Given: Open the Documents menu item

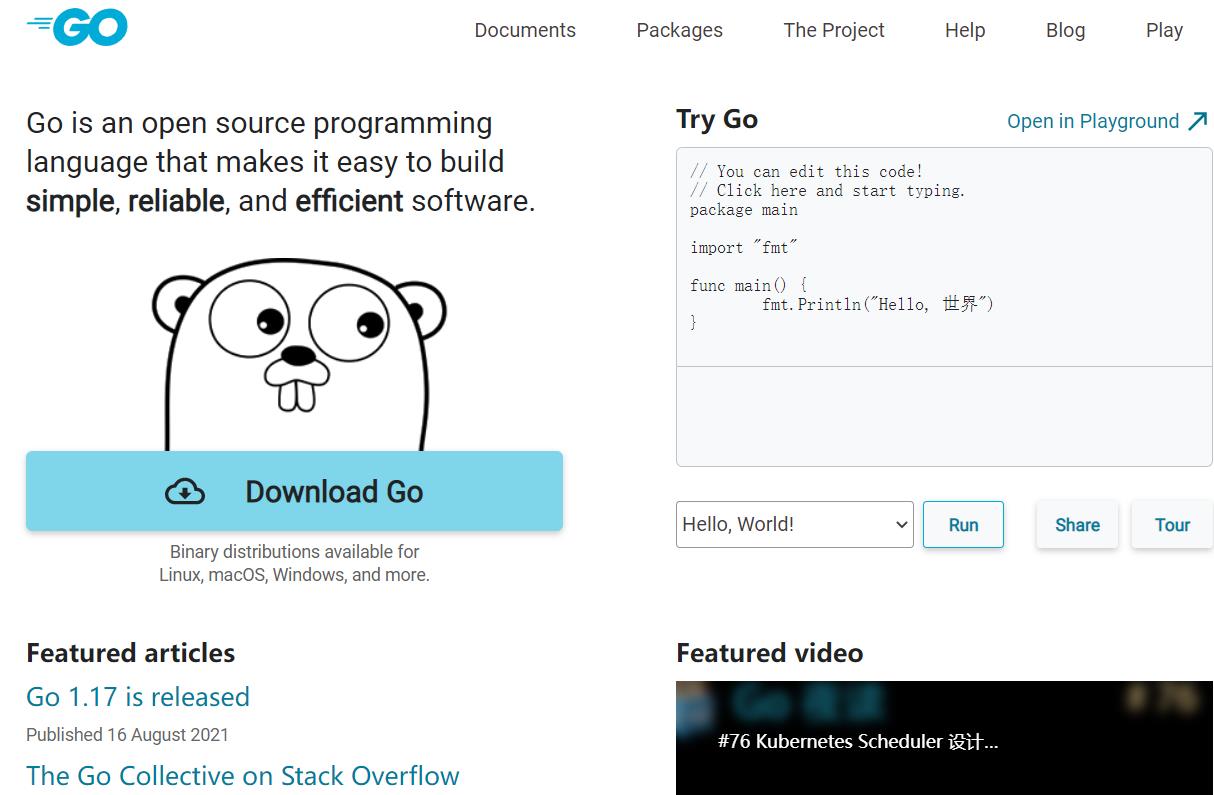Looking at the screenshot, I should (525, 30).
